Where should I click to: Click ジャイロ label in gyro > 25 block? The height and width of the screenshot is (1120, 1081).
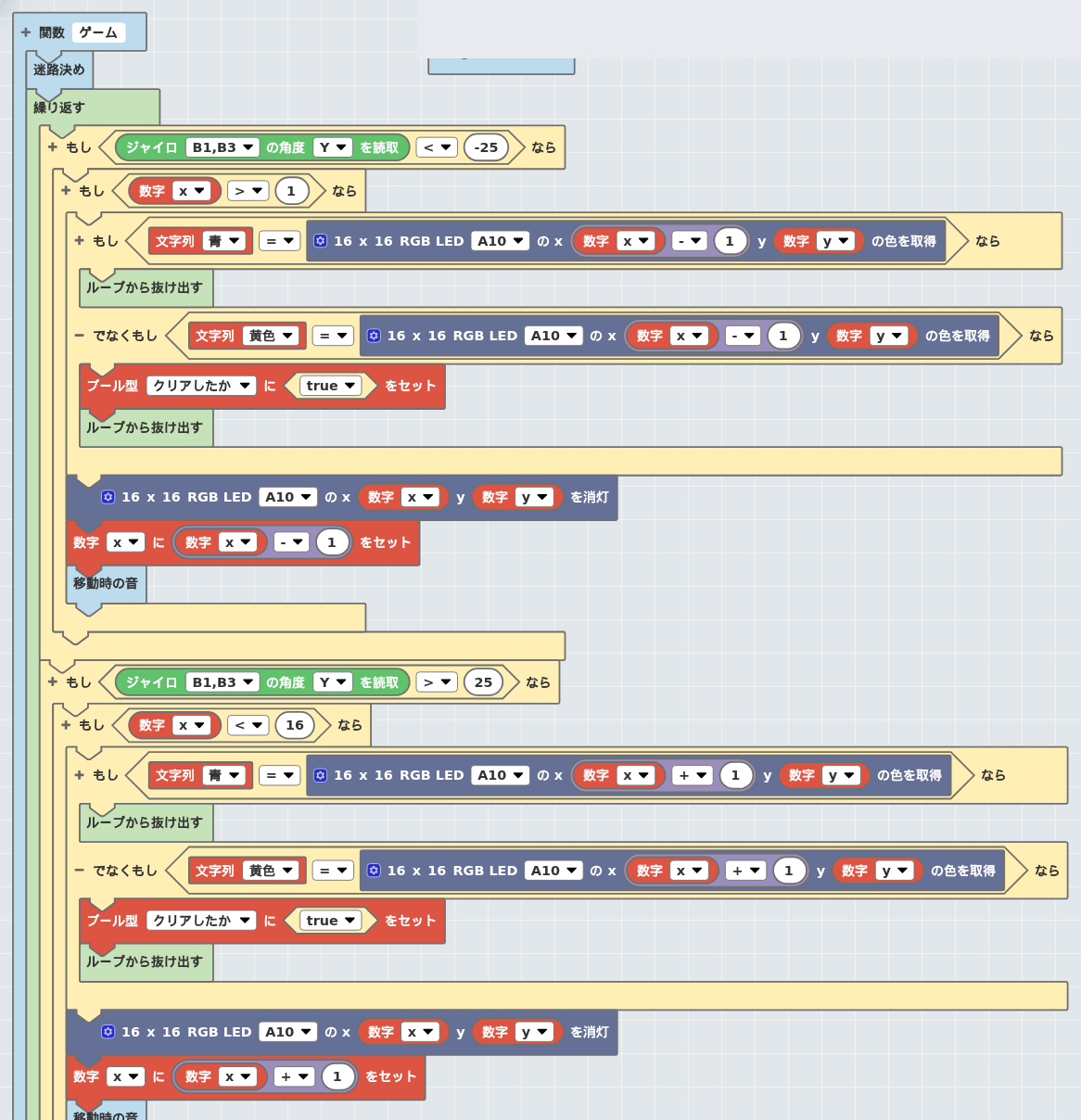[152, 682]
